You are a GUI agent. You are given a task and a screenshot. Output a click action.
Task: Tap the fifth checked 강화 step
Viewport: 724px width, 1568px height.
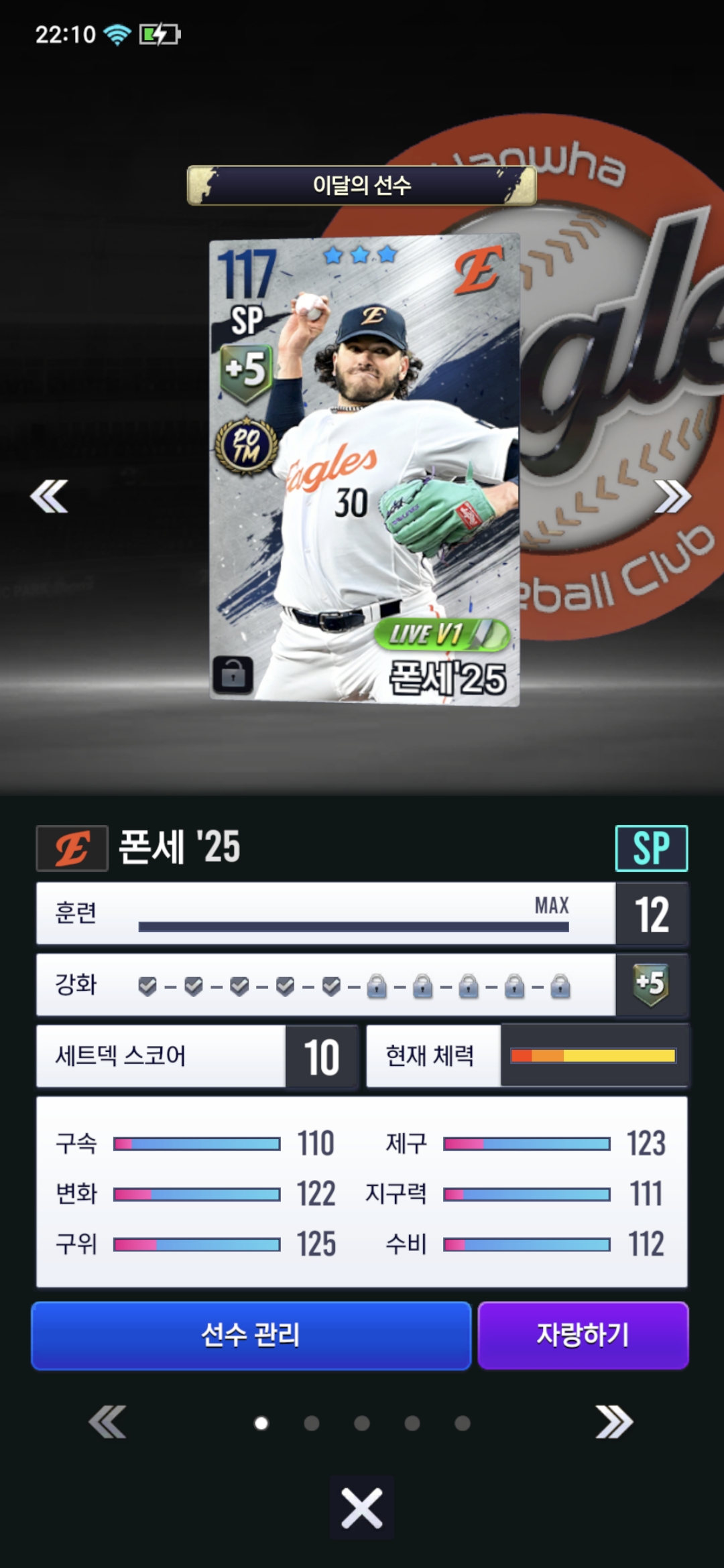click(331, 986)
